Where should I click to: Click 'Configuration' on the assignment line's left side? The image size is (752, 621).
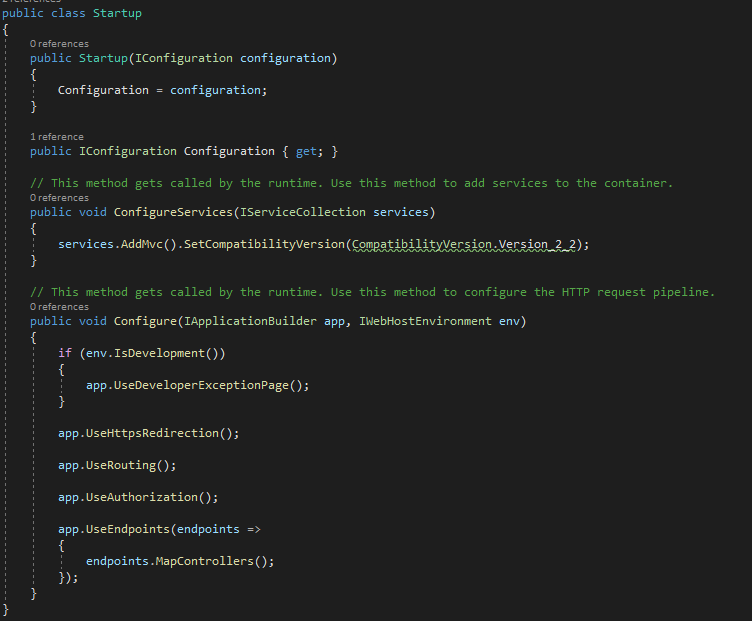[103, 90]
